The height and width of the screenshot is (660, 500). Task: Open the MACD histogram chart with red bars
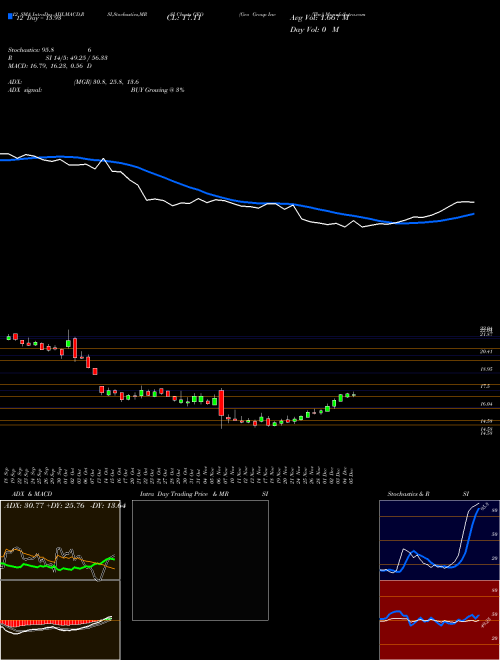pos(60,620)
